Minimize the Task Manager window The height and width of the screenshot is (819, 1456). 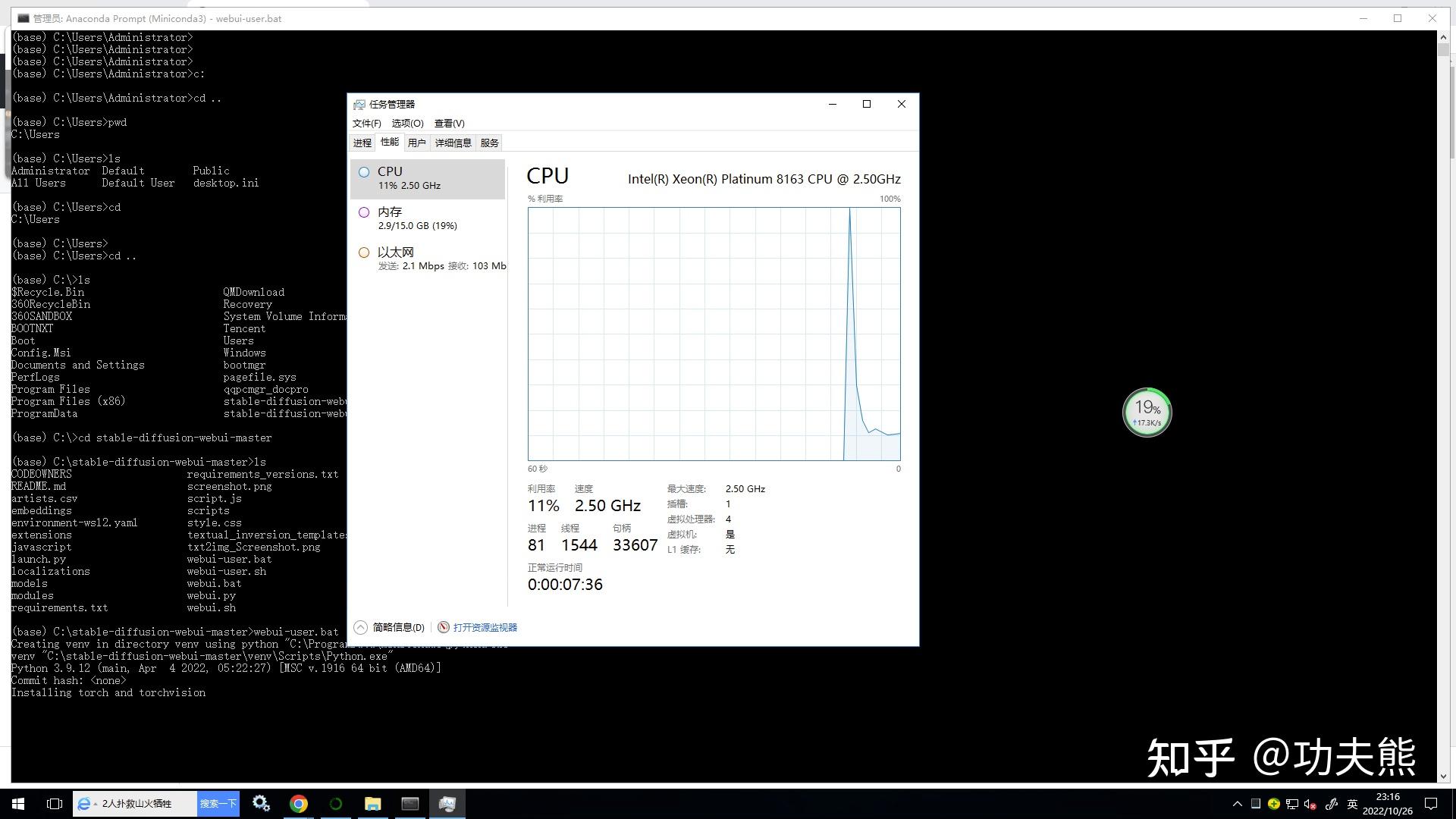coord(833,105)
